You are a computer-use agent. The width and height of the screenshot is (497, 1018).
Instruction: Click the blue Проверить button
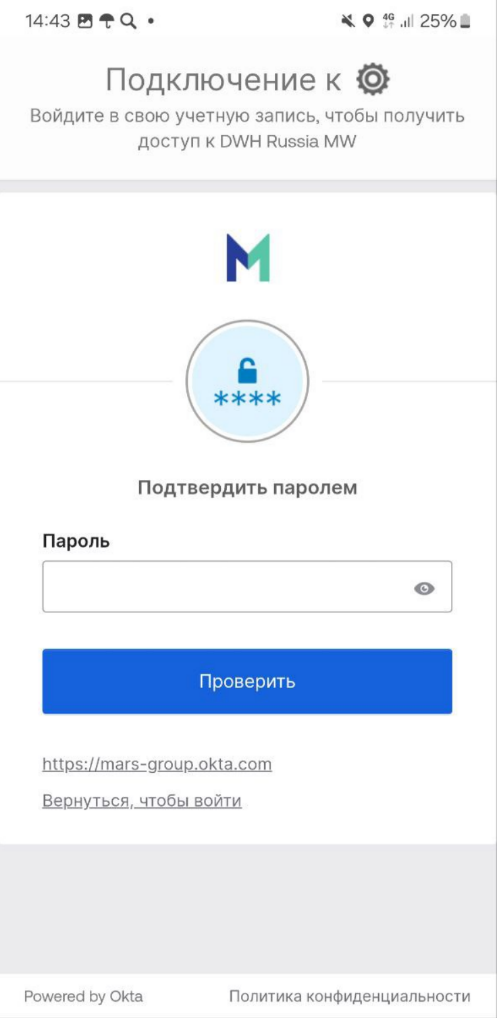click(247, 681)
